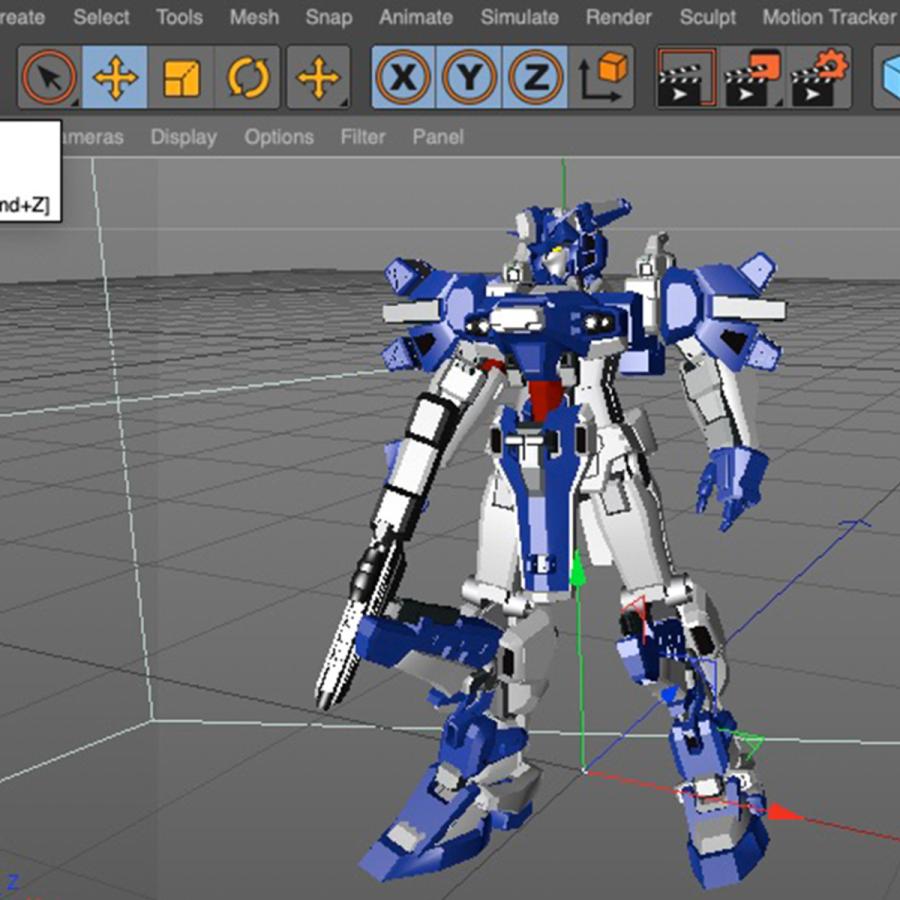
Task: Open the Snap menu
Action: click(329, 18)
